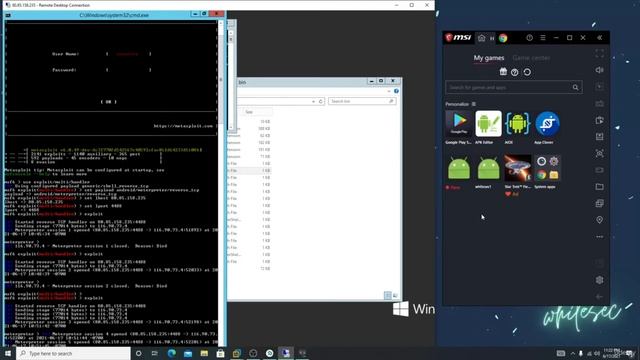Open the Chrome tab in MSI player header
Image resolution: width=640 pixels, height=360 pixels.
503,38
